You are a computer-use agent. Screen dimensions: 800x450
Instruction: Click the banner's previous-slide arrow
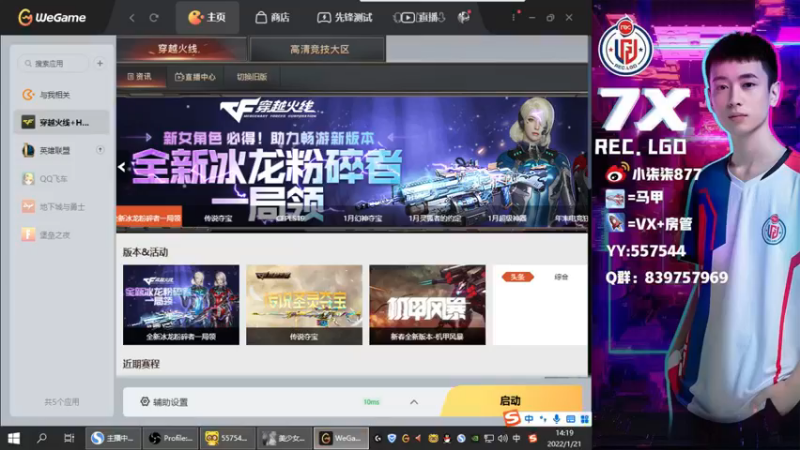121,166
